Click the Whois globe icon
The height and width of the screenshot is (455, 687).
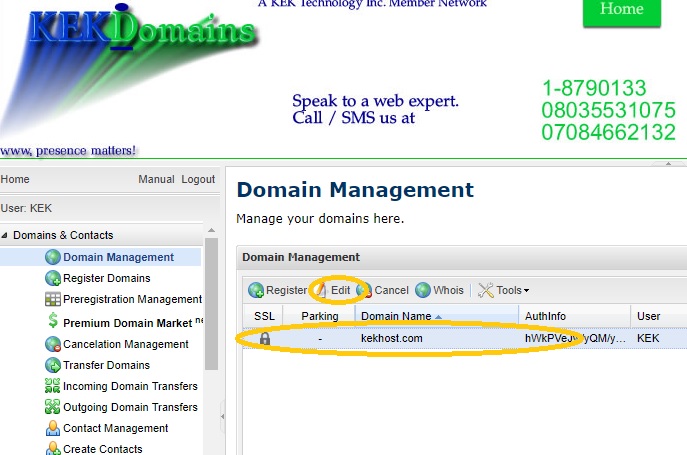[x=423, y=290]
